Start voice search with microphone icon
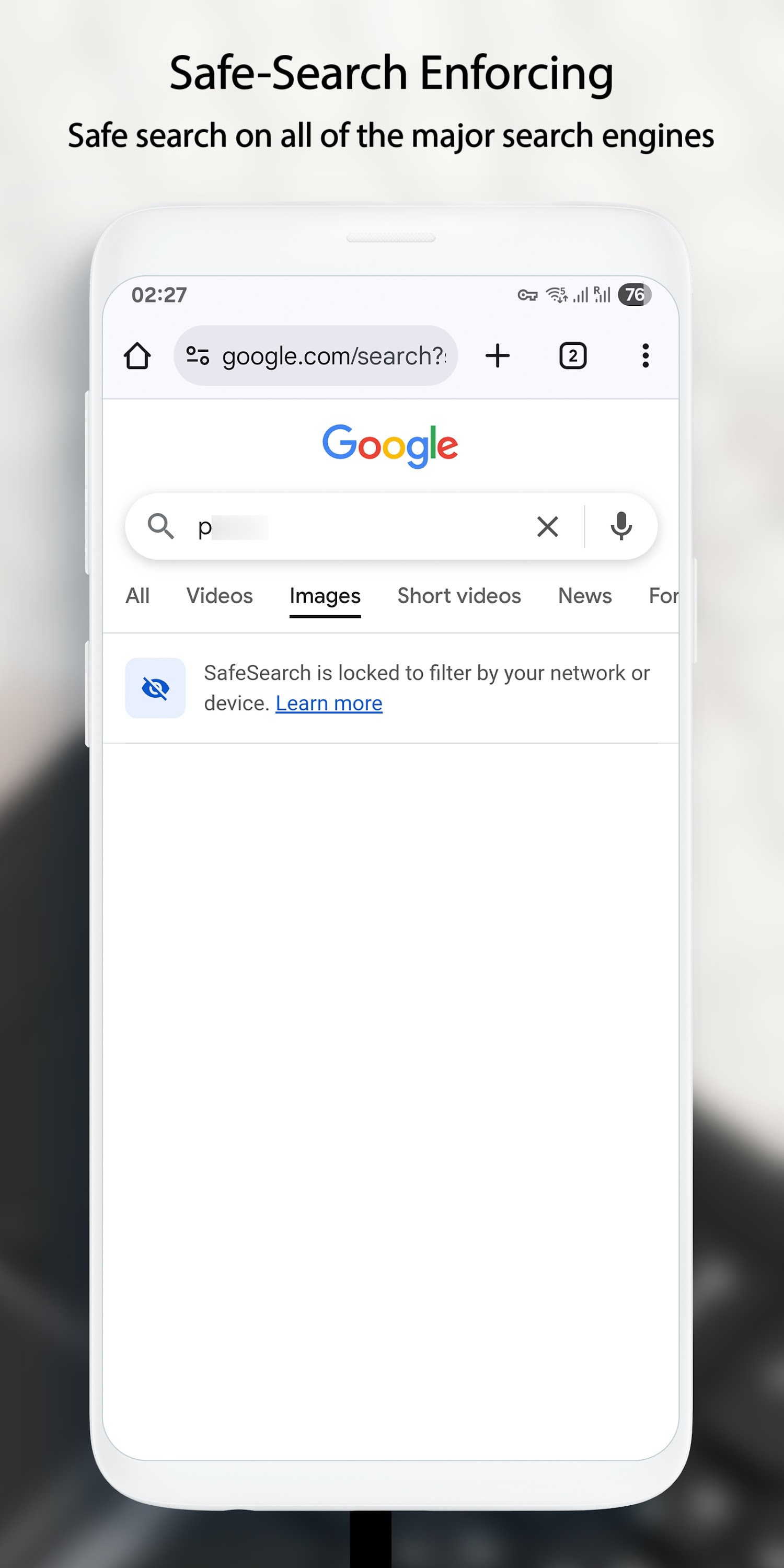 [x=621, y=526]
